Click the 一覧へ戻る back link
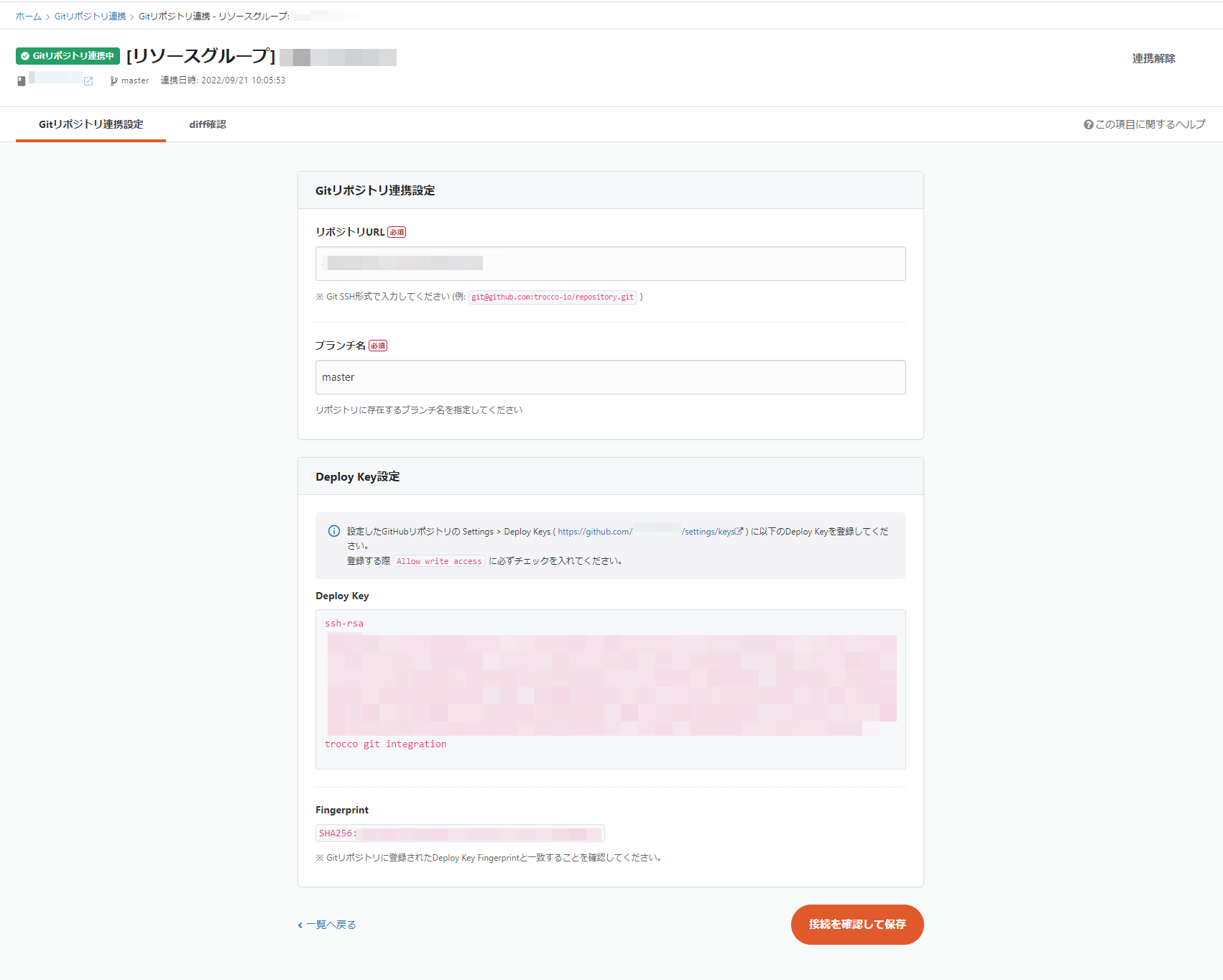The height and width of the screenshot is (980, 1223). click(328, 925)
